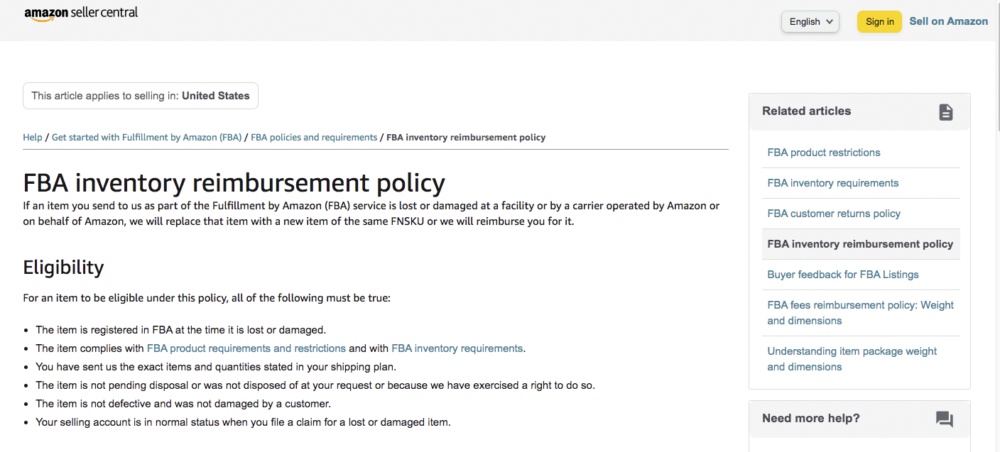Open inline FBA inventory requirements link in Eligibility
The width and height of the screenshot is (1000, 452).
tap(457, 348)
